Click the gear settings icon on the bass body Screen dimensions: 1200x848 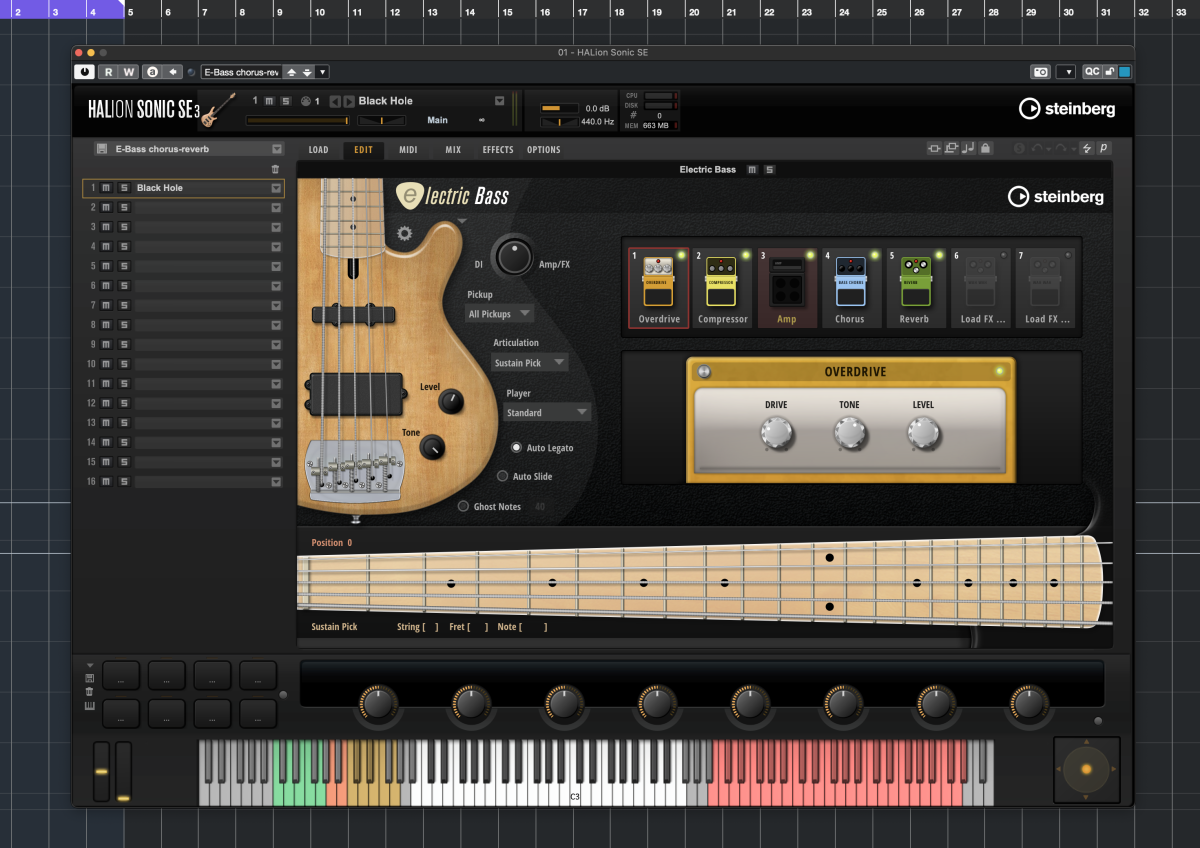404,234
